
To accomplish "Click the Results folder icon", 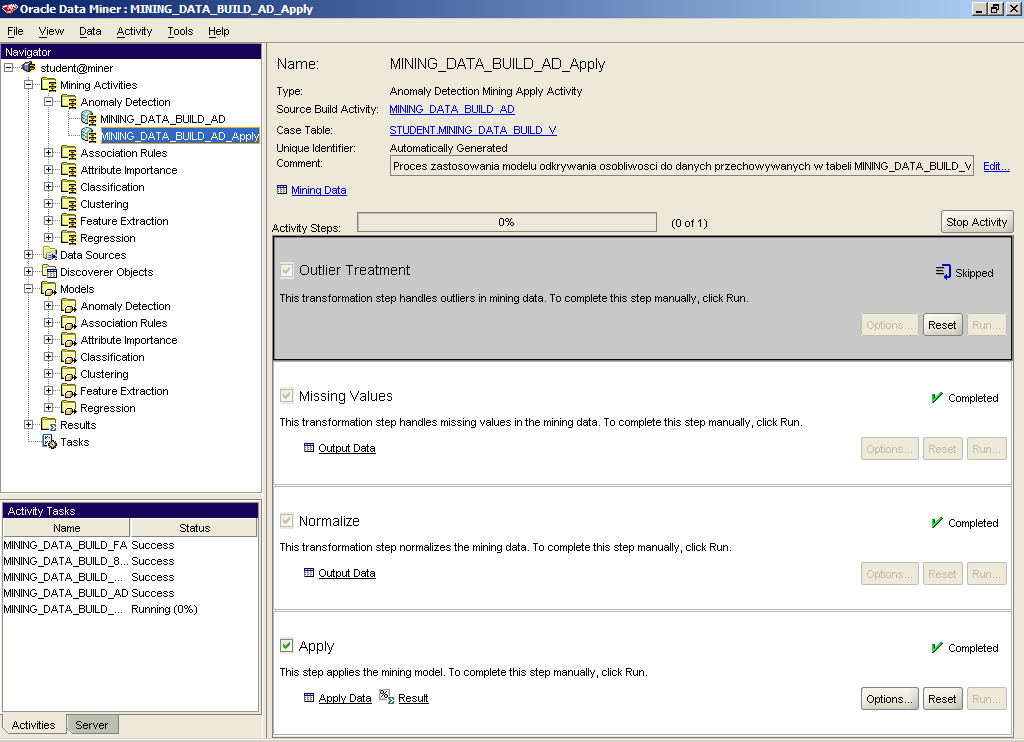I will point(49,425).
